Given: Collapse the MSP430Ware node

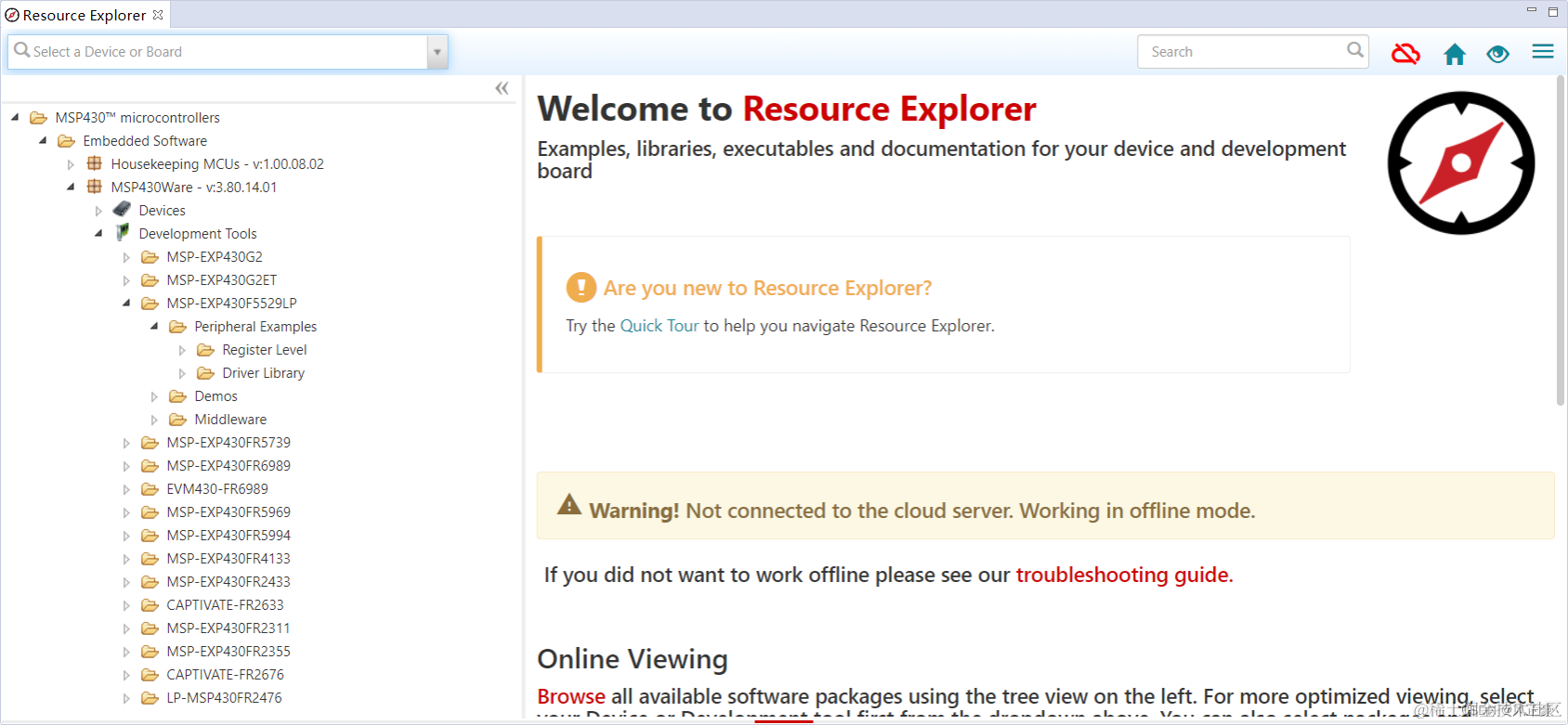Looking at the screenshot, I should pos(71,187).
